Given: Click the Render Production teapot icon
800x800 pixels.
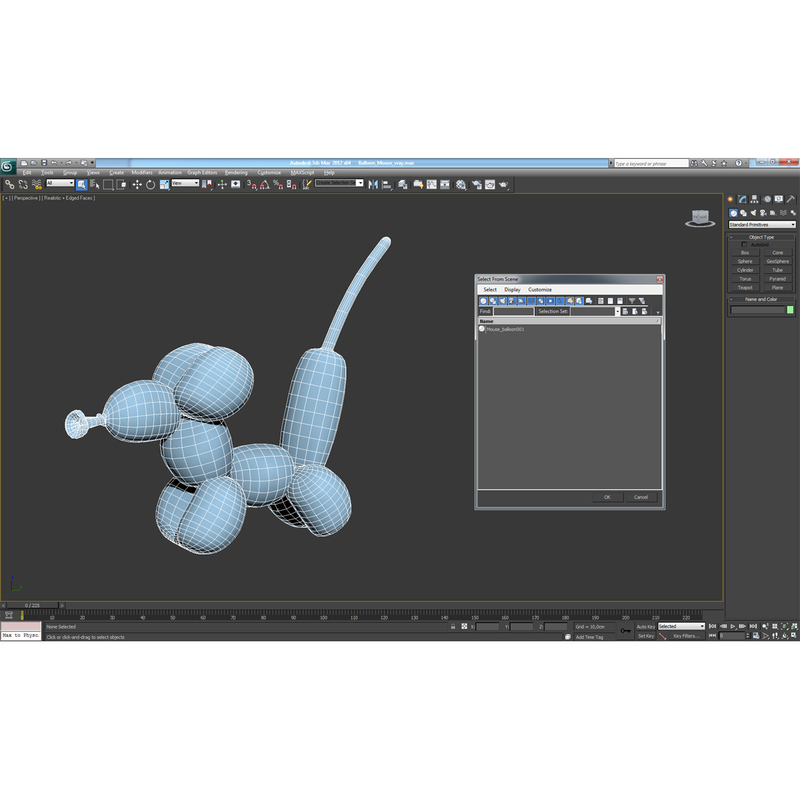Looking at the screenshot, I should point(505,184).
